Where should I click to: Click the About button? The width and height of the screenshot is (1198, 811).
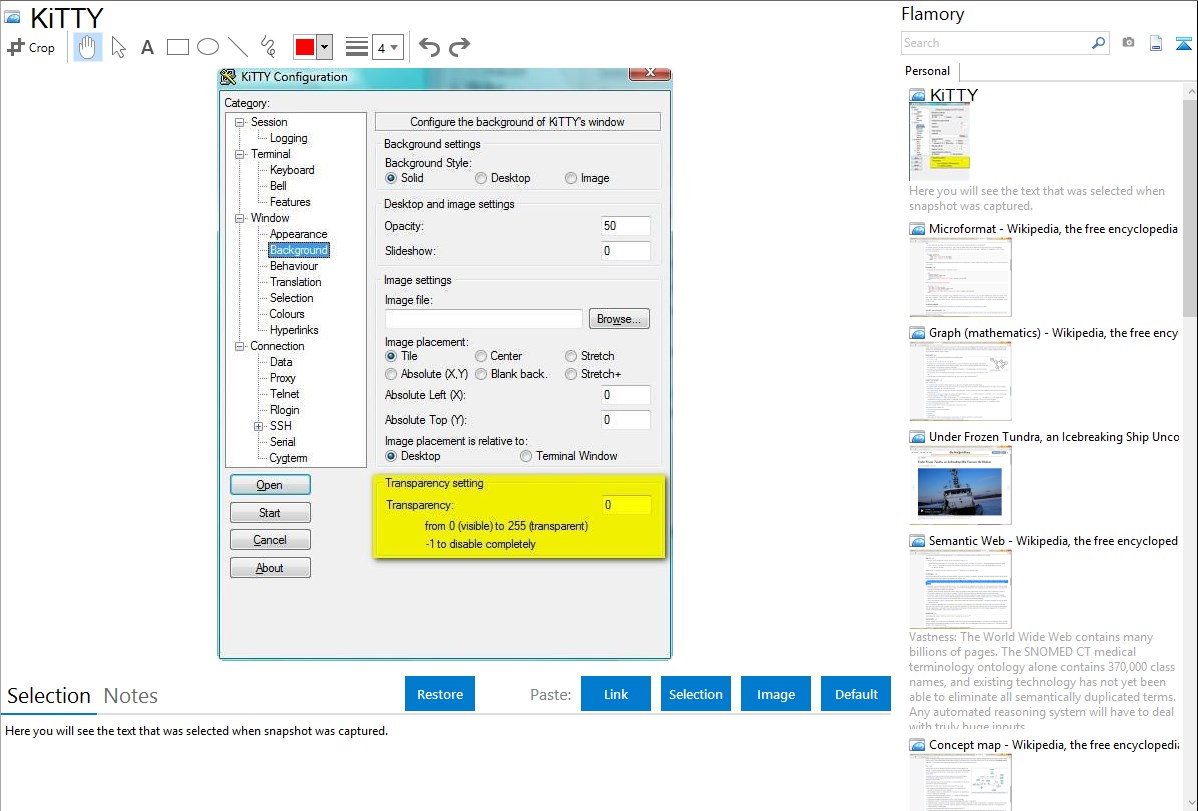tap(270, 568)
